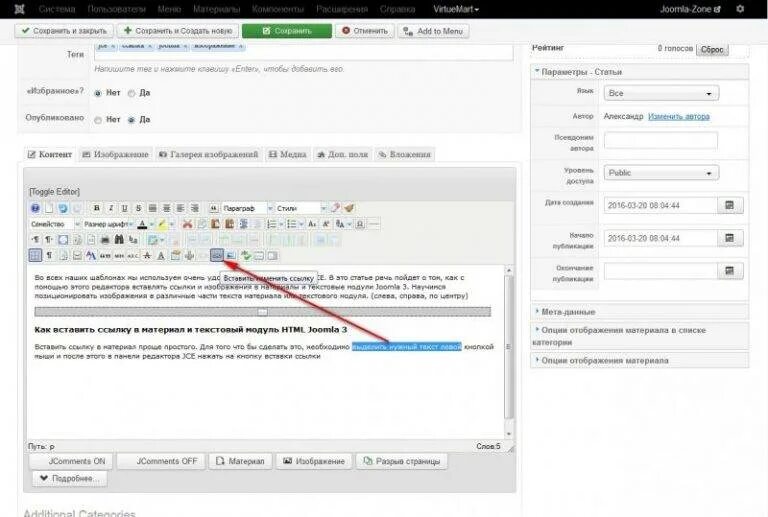
Task: Open highlight background color picker
Action: (x=162, y=224)
